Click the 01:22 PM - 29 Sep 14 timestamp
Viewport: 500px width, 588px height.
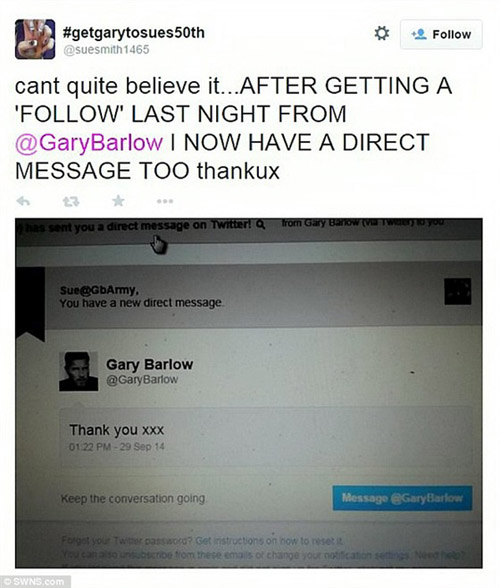117,447
